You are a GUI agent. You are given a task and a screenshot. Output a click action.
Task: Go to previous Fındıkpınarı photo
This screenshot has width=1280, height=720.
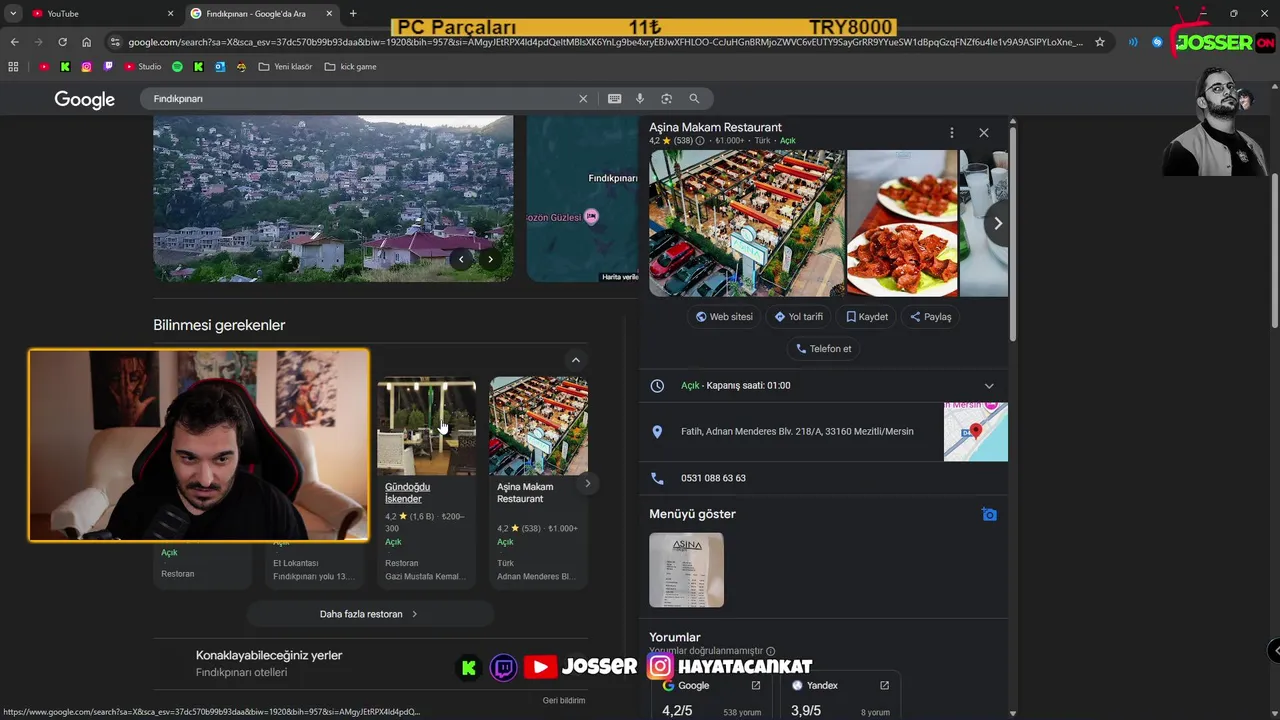click(x=461, y=259)
